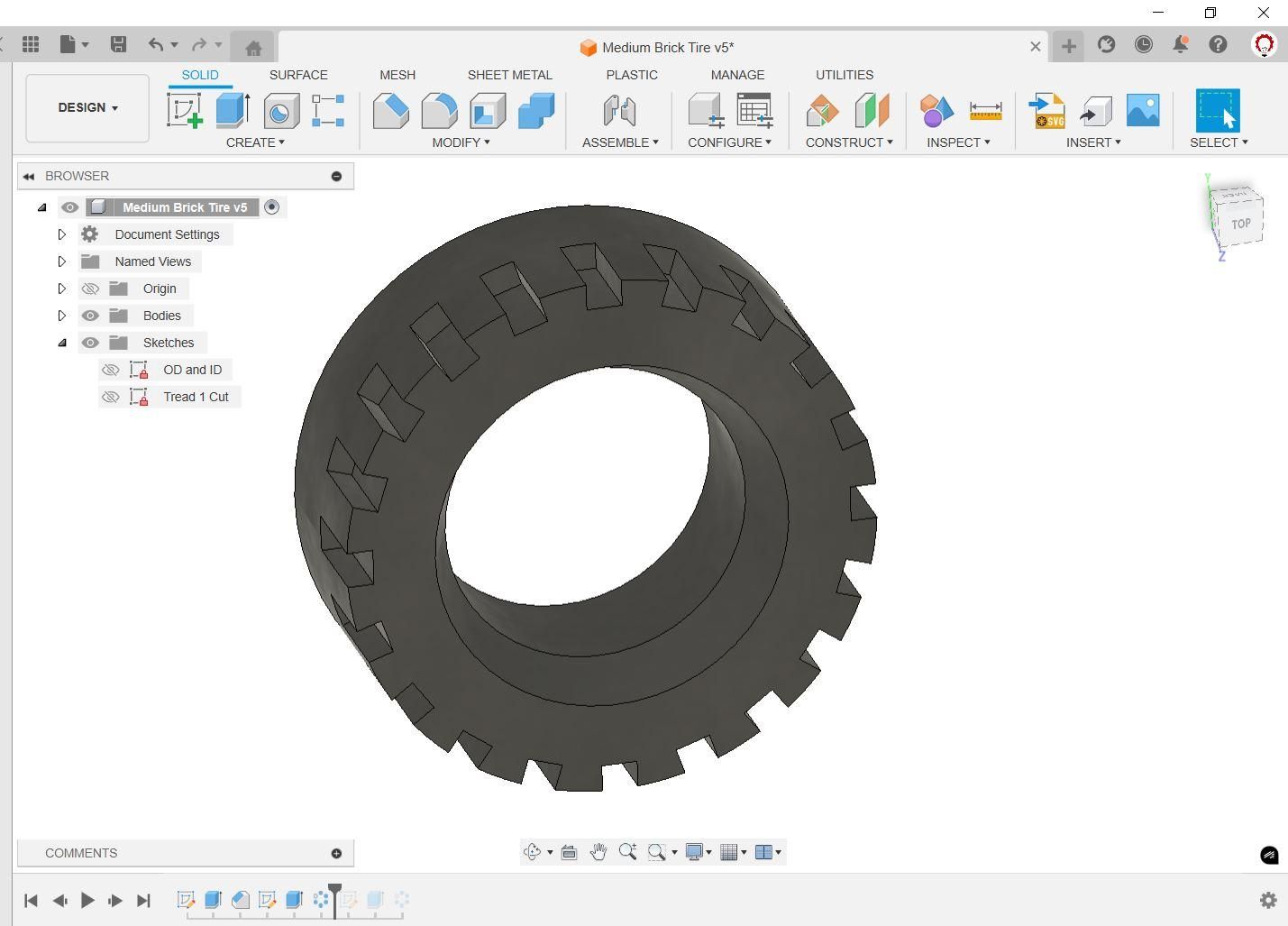Select the Create Sketch tool
Viewport: 1288px width, 926px height.
(185, 110)
